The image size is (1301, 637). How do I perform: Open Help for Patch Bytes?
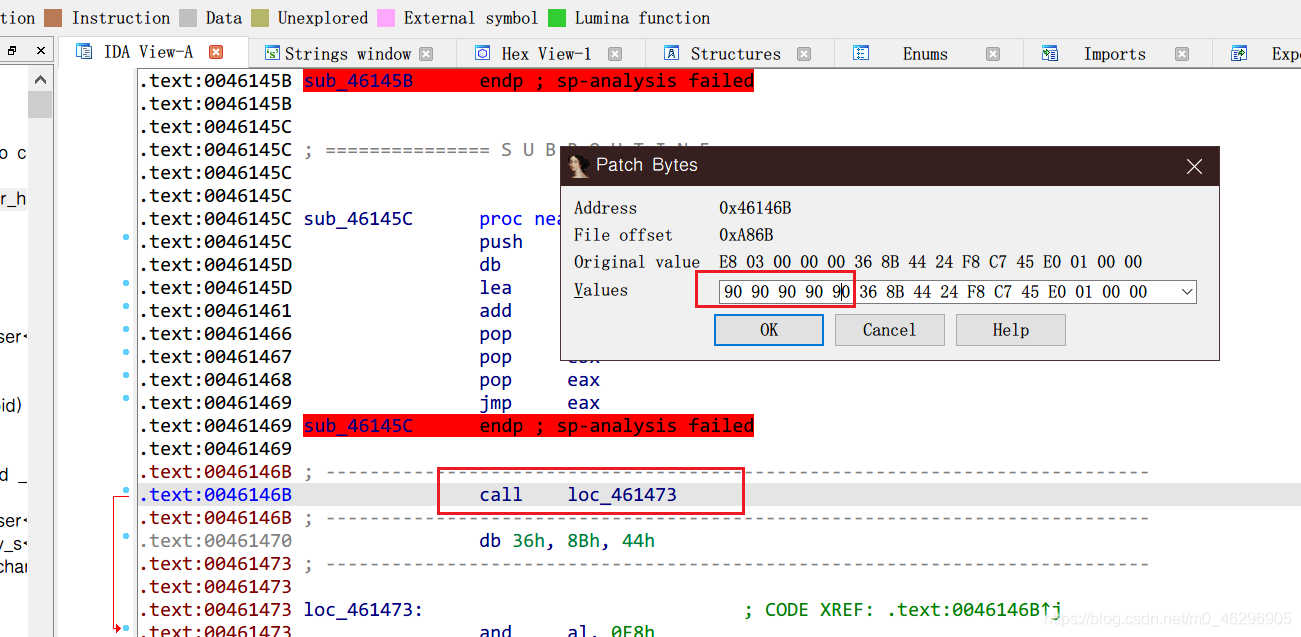pyautogui.click(x=1010, y=330)
